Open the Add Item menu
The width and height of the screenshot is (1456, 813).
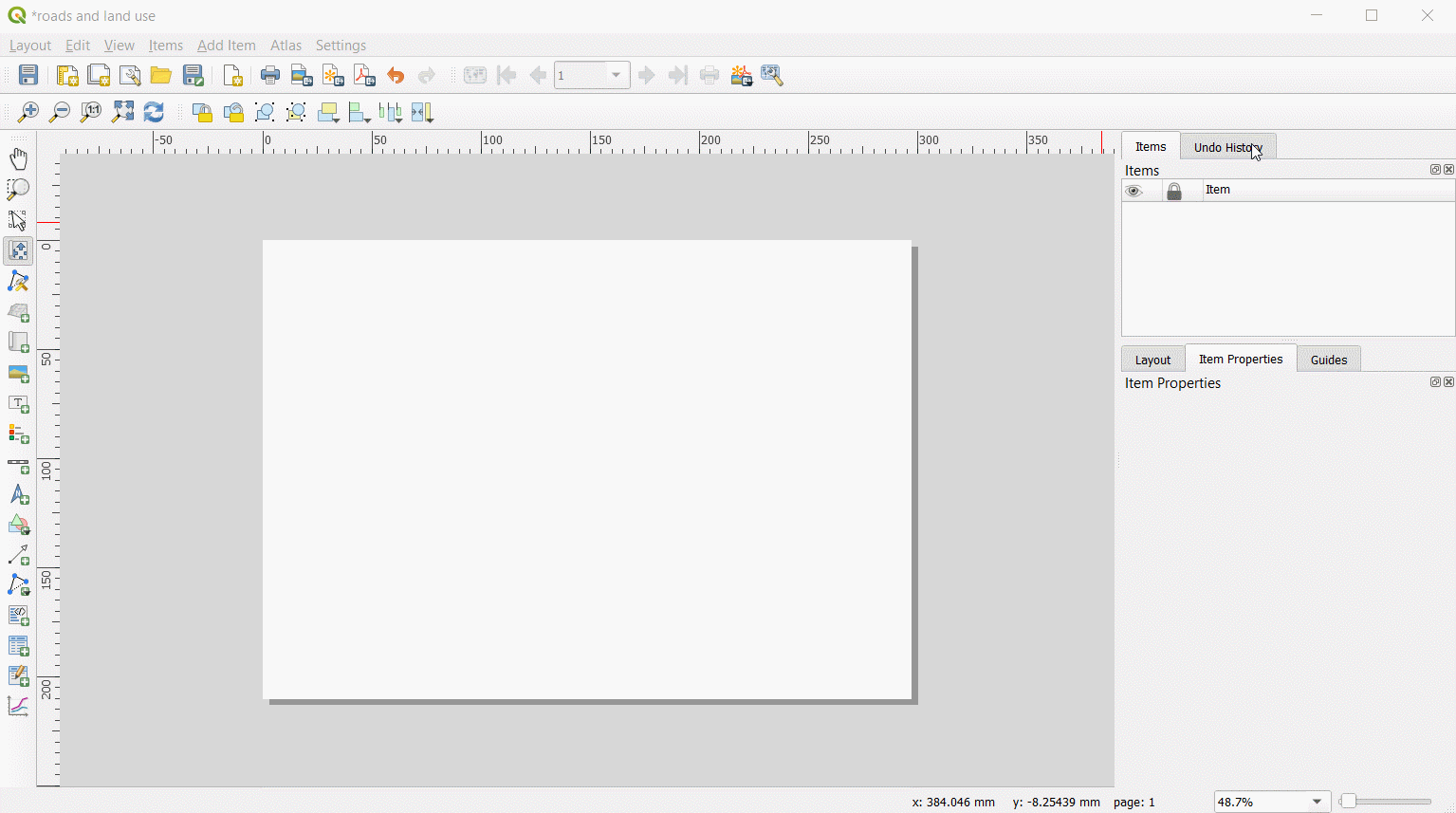tap(227, 46)
